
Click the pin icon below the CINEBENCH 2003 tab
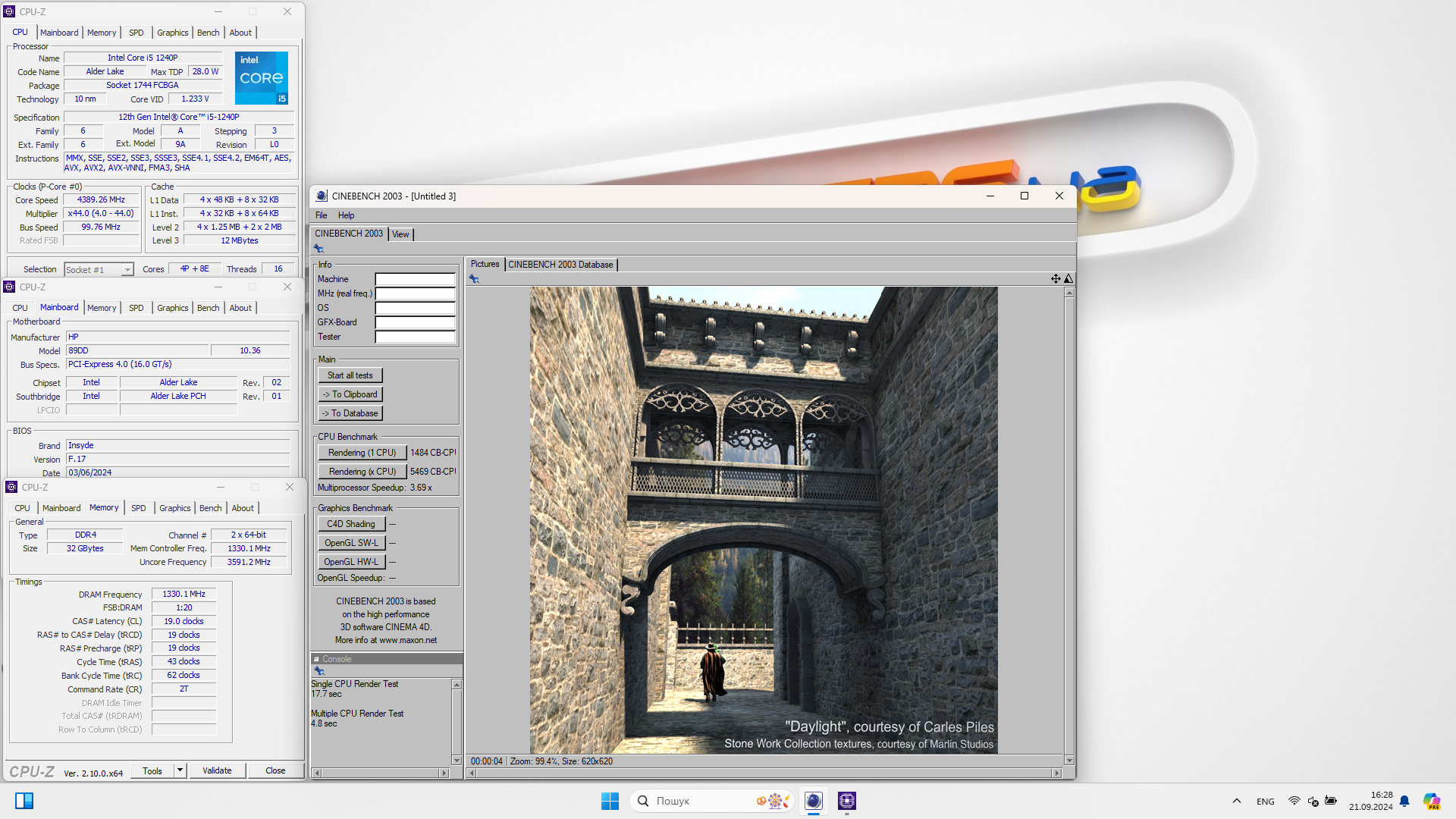(318, 249)
